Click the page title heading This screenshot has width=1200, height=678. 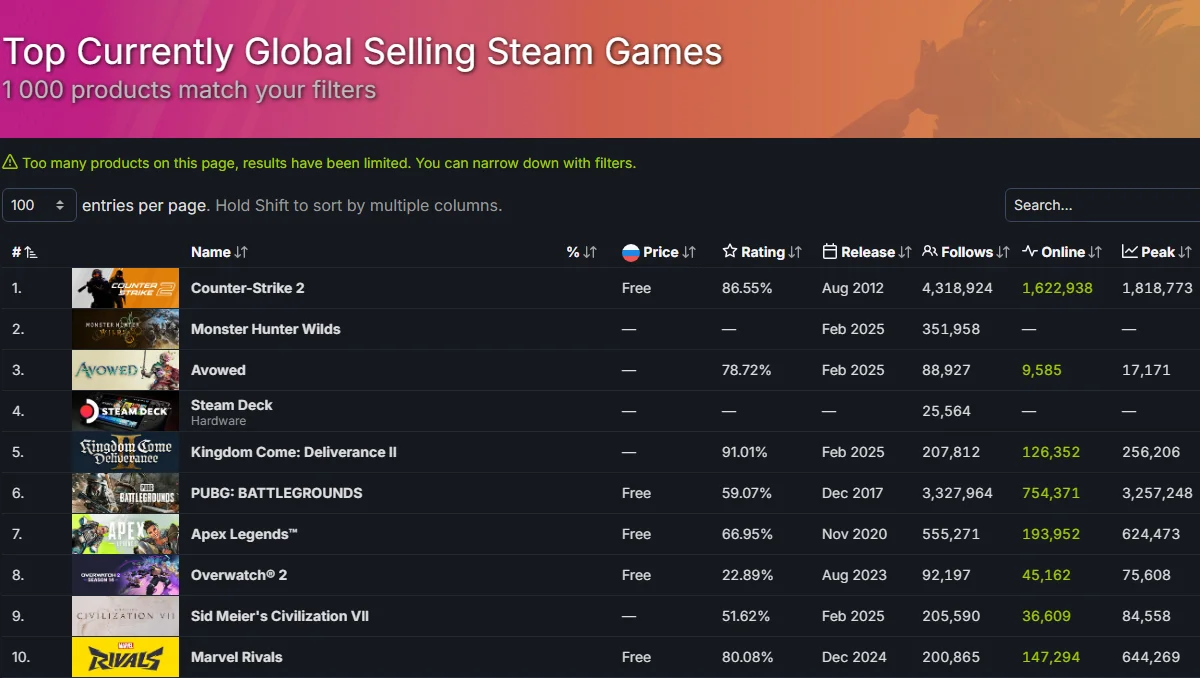pyautogui.click(x=362, y=52)
